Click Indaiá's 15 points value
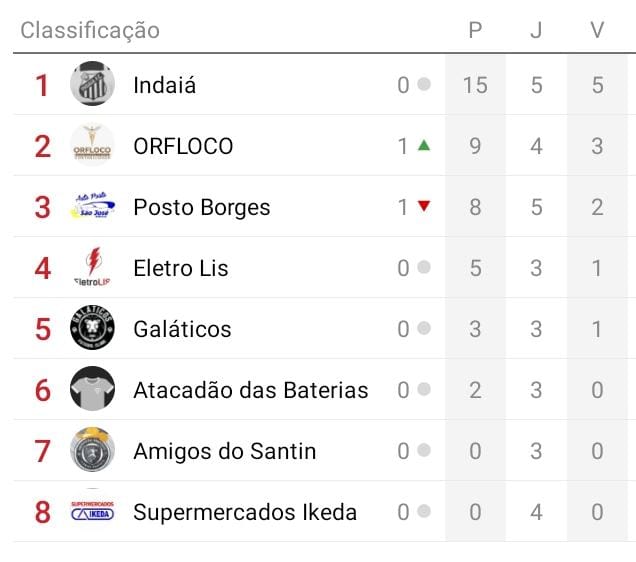This screenshot has width=636, height=562. (475, 85)
